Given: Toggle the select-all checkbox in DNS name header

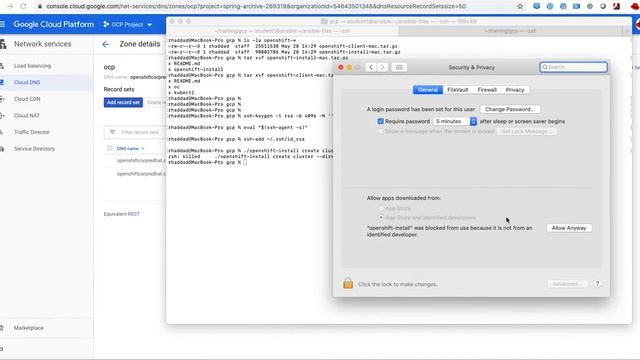Looking at the screenshot, I should pos(109,148).
